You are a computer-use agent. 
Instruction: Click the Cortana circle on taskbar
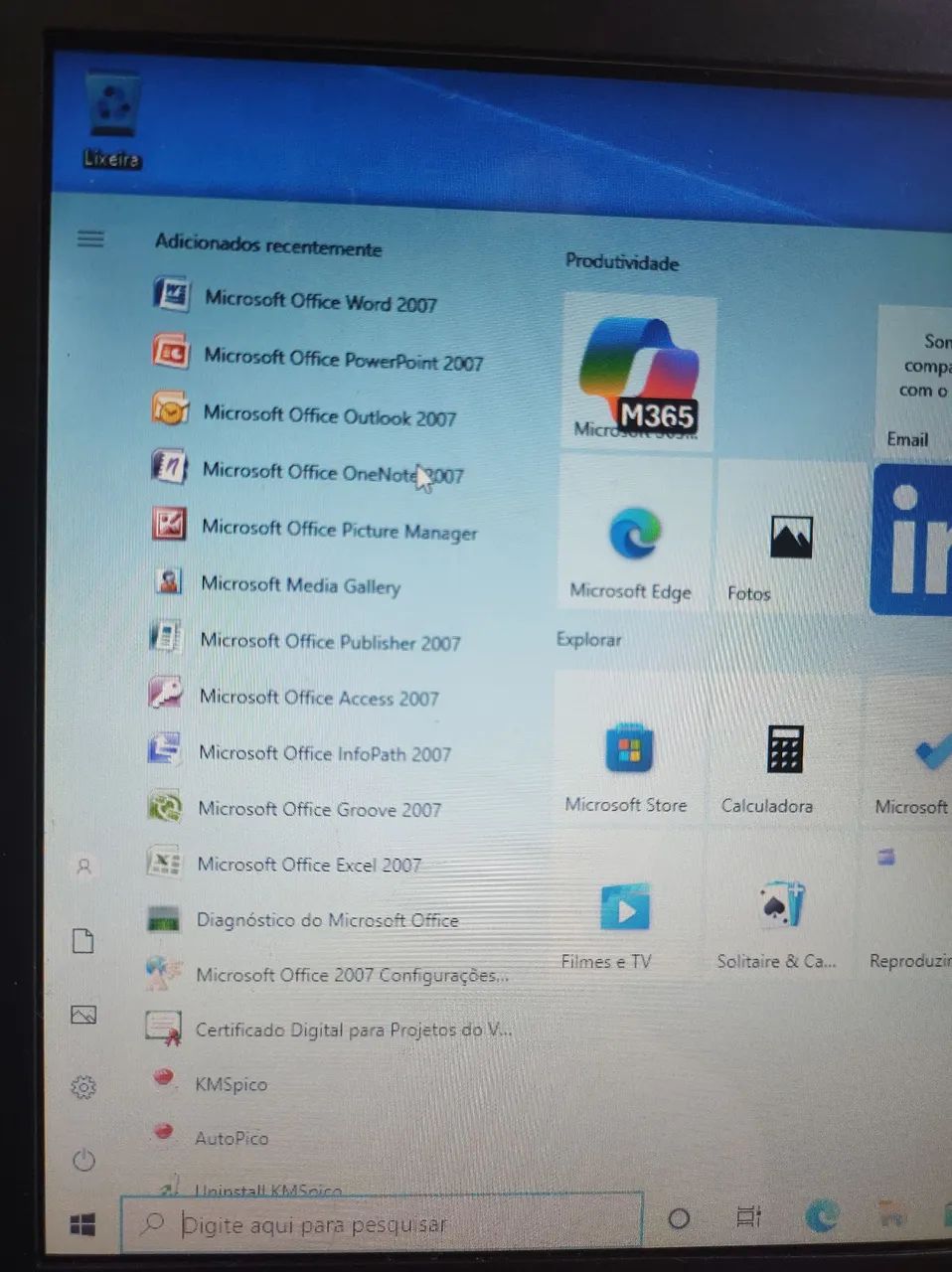(x=679, y=1217)
